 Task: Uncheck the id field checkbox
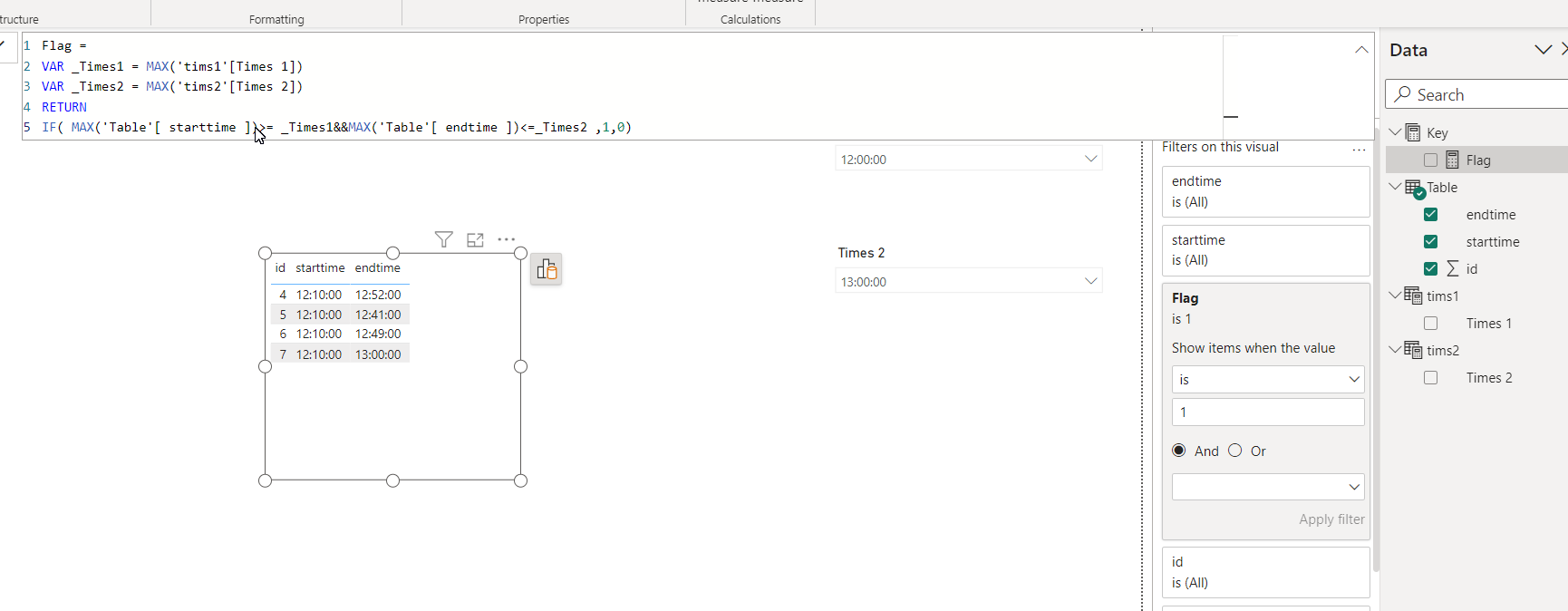coord(1430,269)
